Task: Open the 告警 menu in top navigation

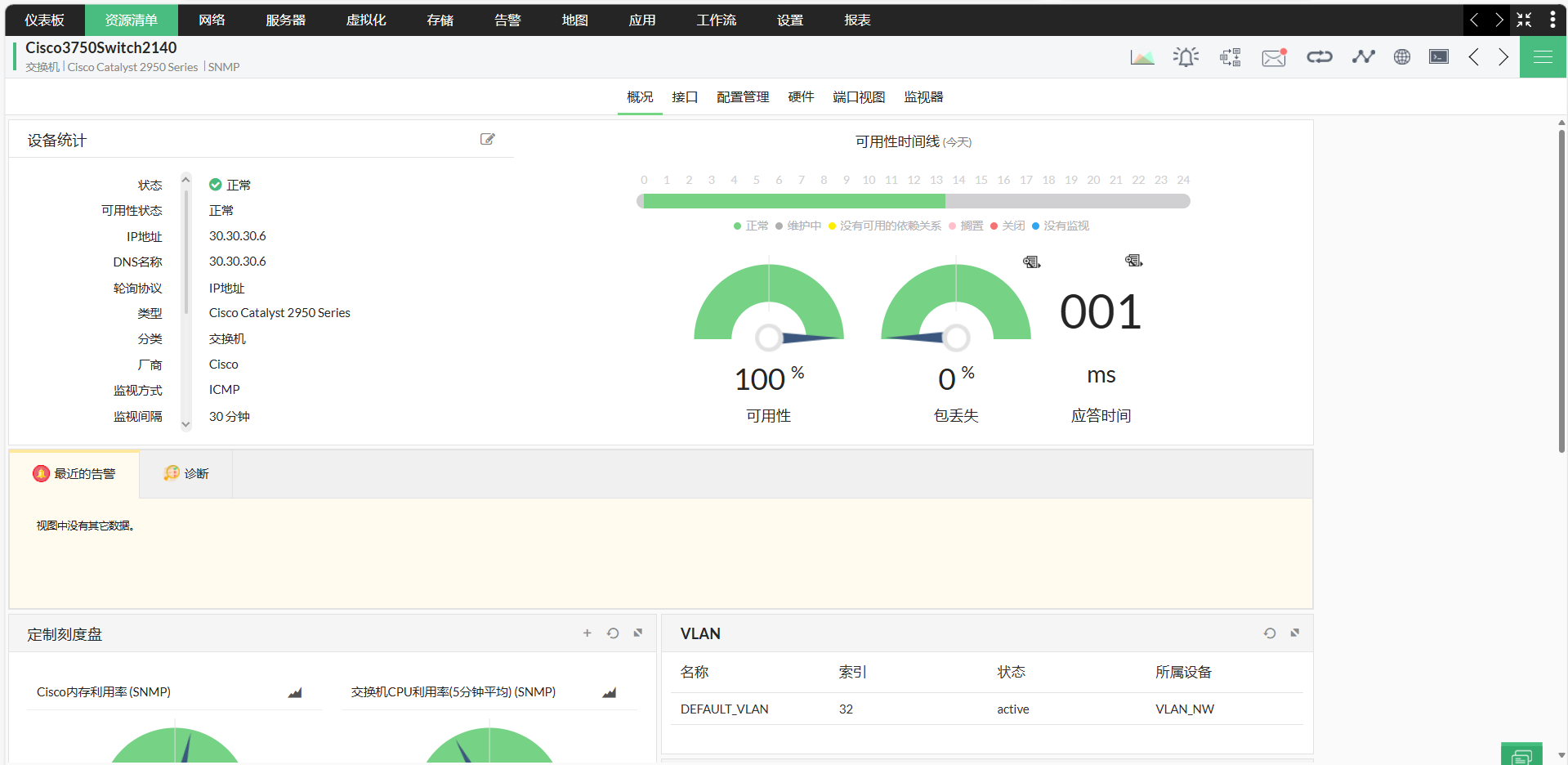Action: tap(507, 20)
